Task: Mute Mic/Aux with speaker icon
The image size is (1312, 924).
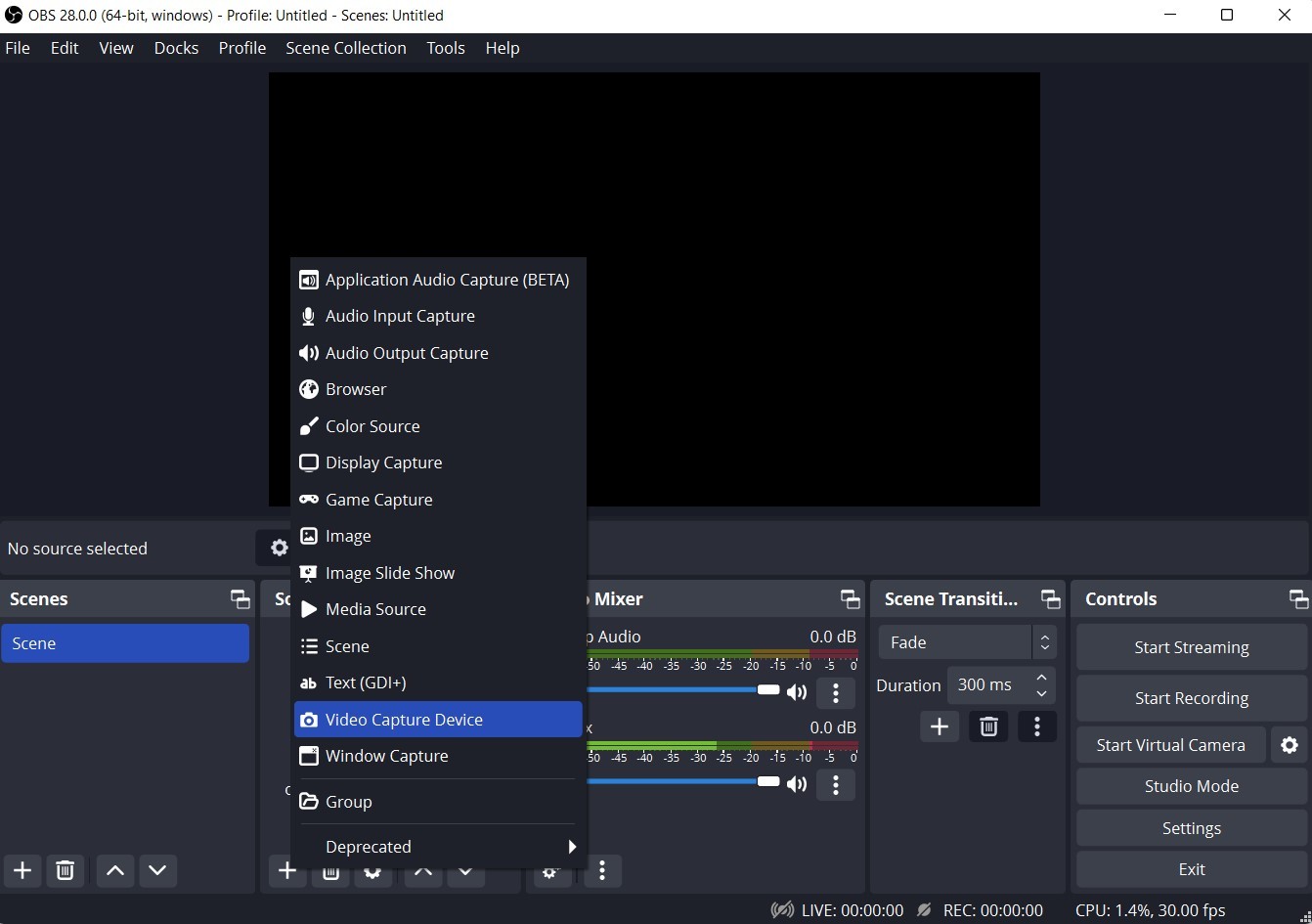Action: point(797,784)
